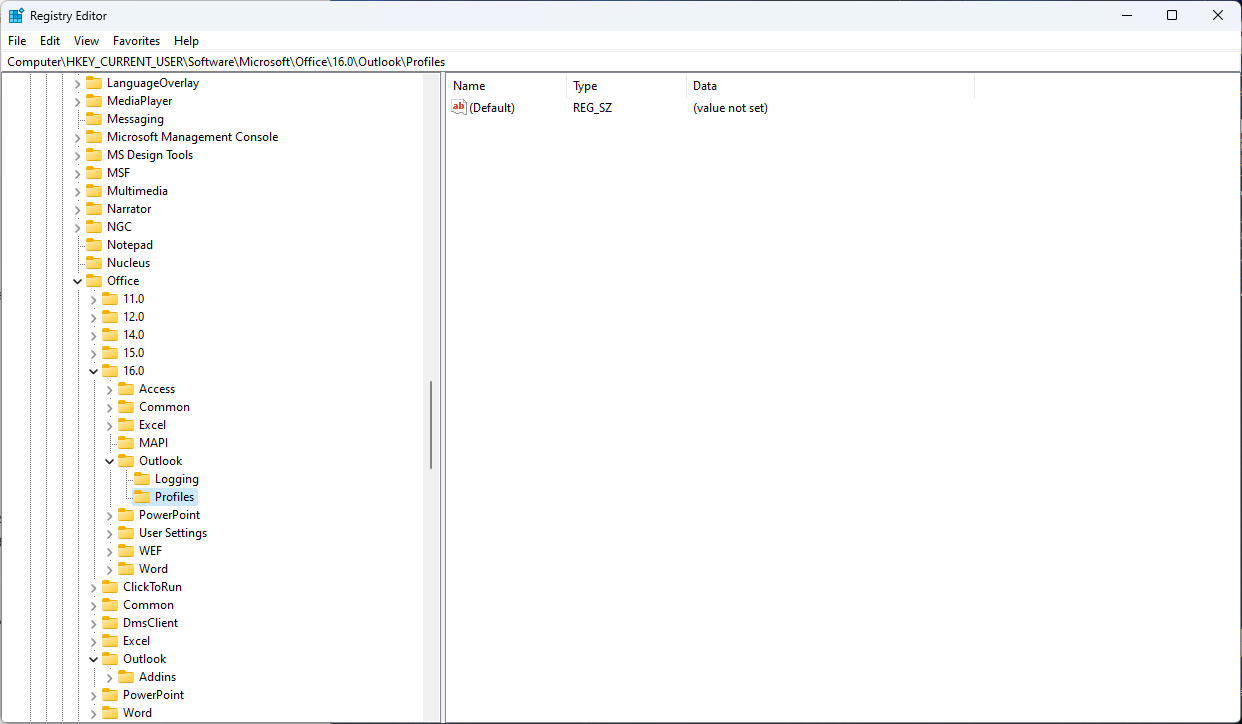Expand the Microsoft Management Console key
Image resolution: width=1242 pixels, height=724 pixels.
77,137
